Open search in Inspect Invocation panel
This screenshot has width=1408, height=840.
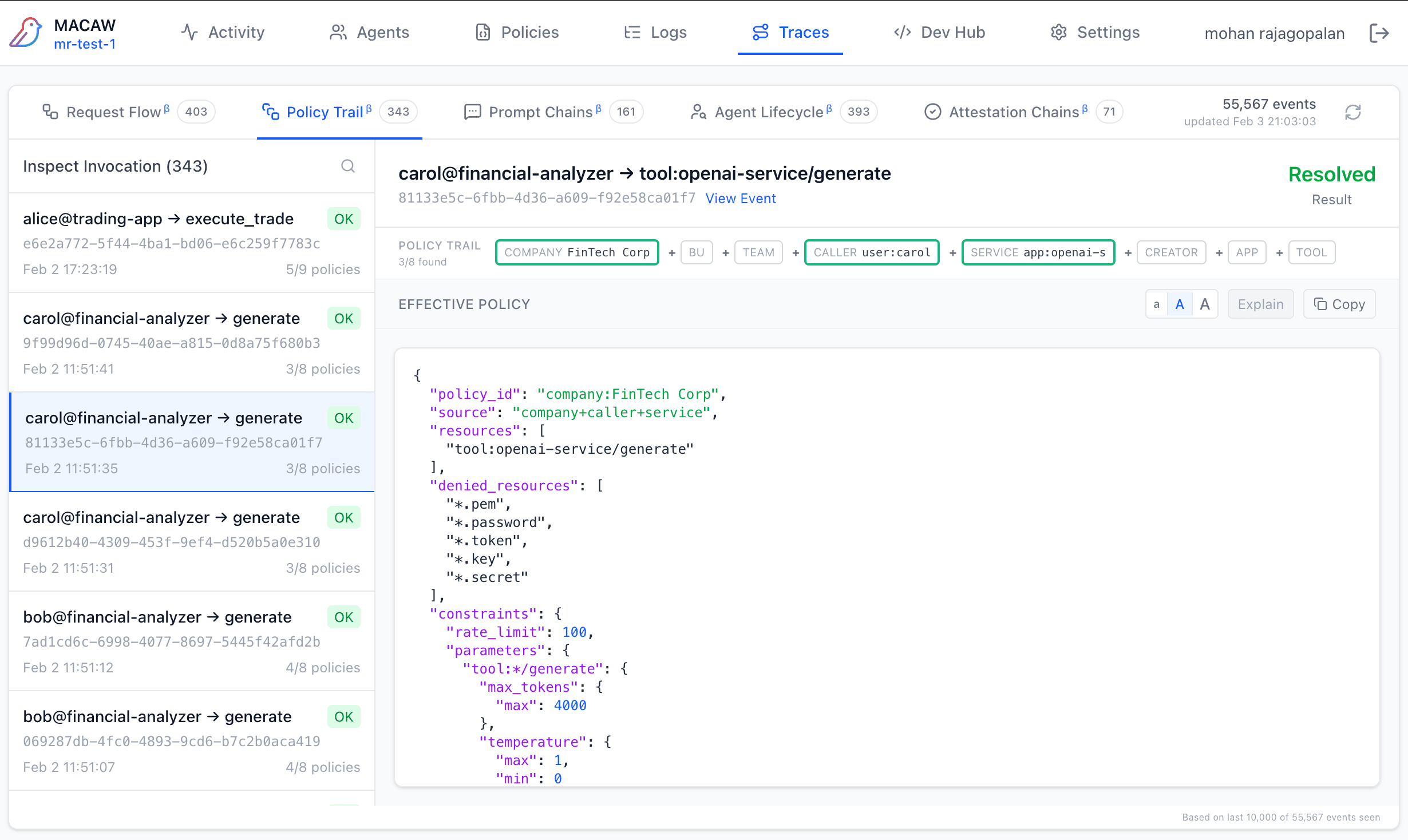(x=348, y=166)
